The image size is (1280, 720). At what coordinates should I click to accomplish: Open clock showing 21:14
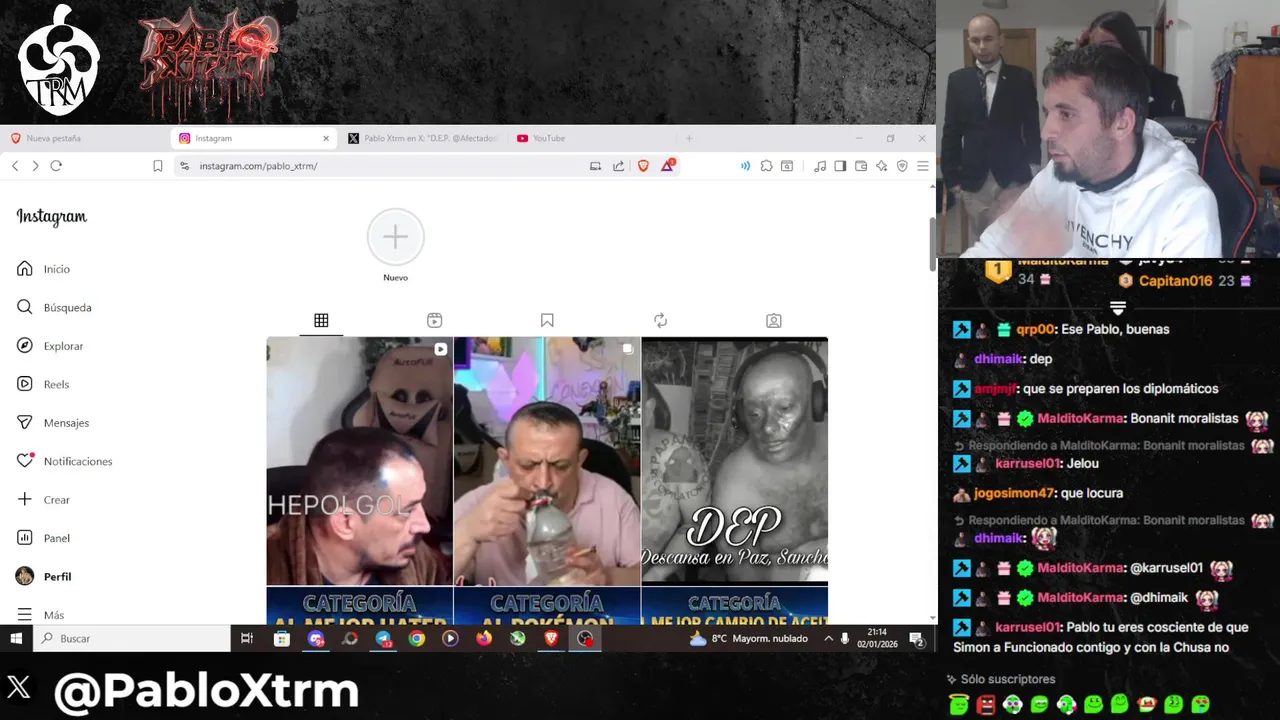877,638
